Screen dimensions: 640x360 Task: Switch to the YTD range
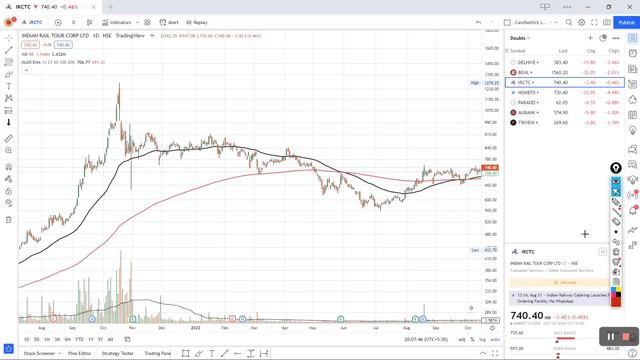(x=79, y=339)
